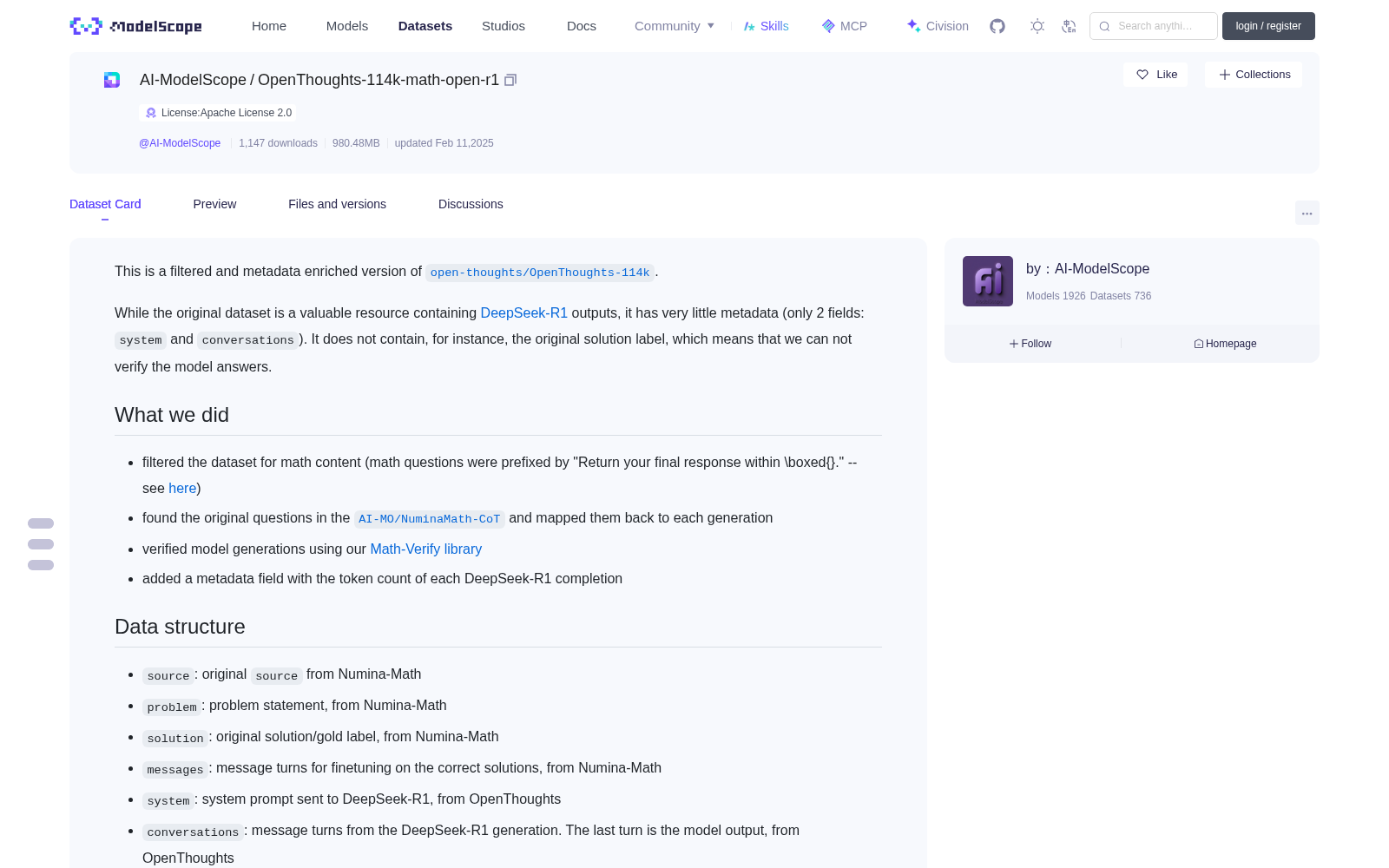The height and width of the screenshot is (868, 1389).
Task: Click the dataset avatar icon beside title
Action: point(112,80)
